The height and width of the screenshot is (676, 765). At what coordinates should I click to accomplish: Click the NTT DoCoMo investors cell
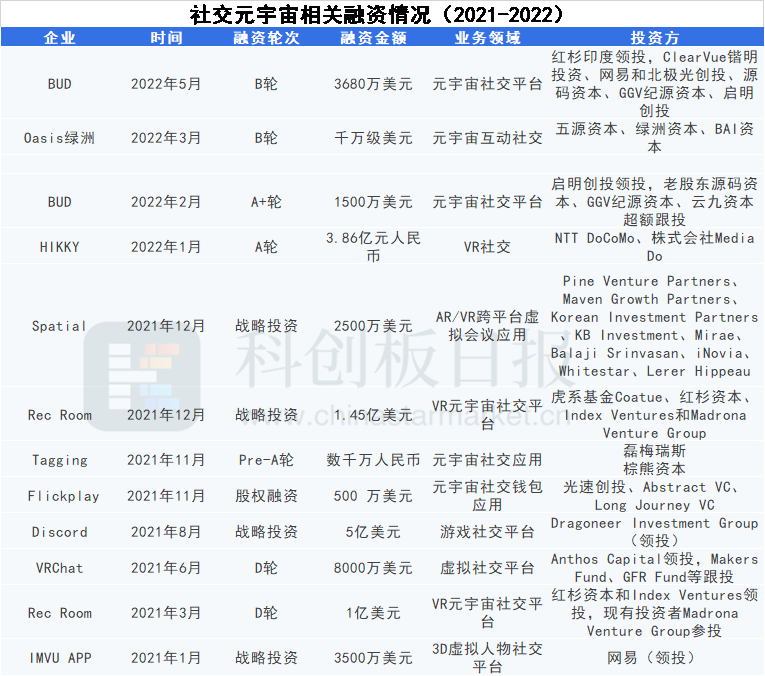pyautogui.click(x=655, y=247)
